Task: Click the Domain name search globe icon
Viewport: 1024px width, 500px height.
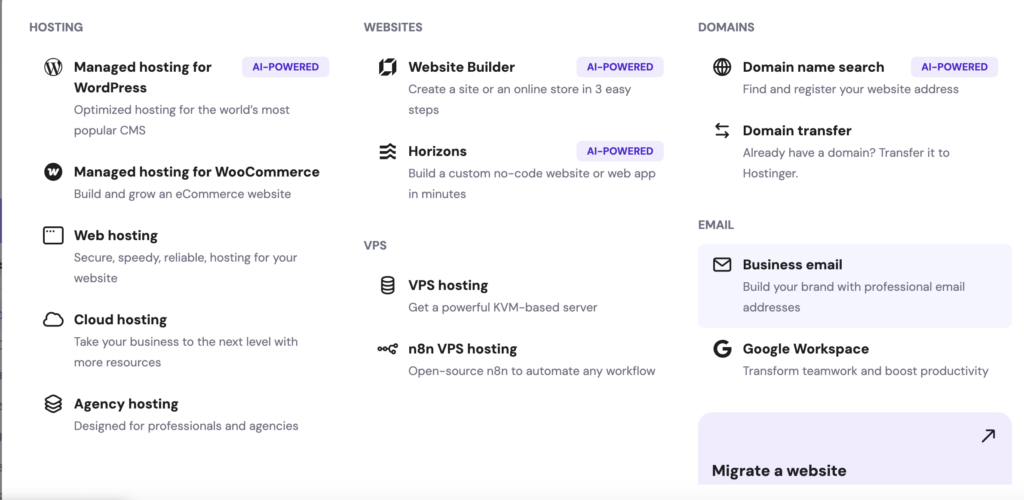Action: point(722,67)
